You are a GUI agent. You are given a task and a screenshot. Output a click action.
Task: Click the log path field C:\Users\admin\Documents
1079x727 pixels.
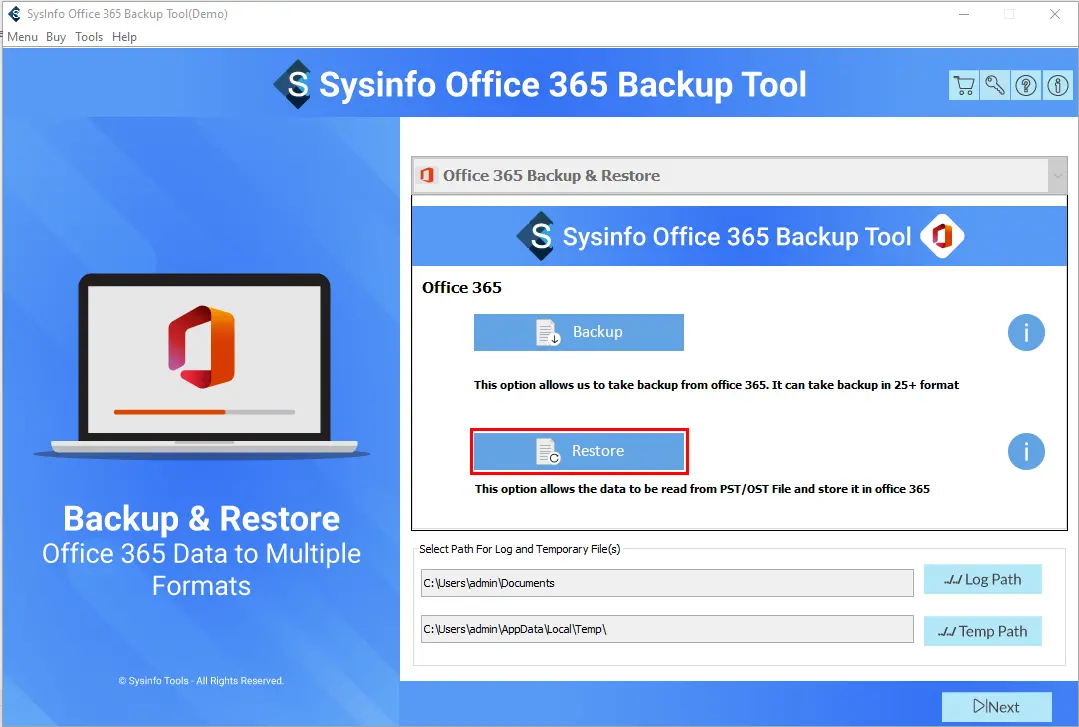(x=667, y=583)
